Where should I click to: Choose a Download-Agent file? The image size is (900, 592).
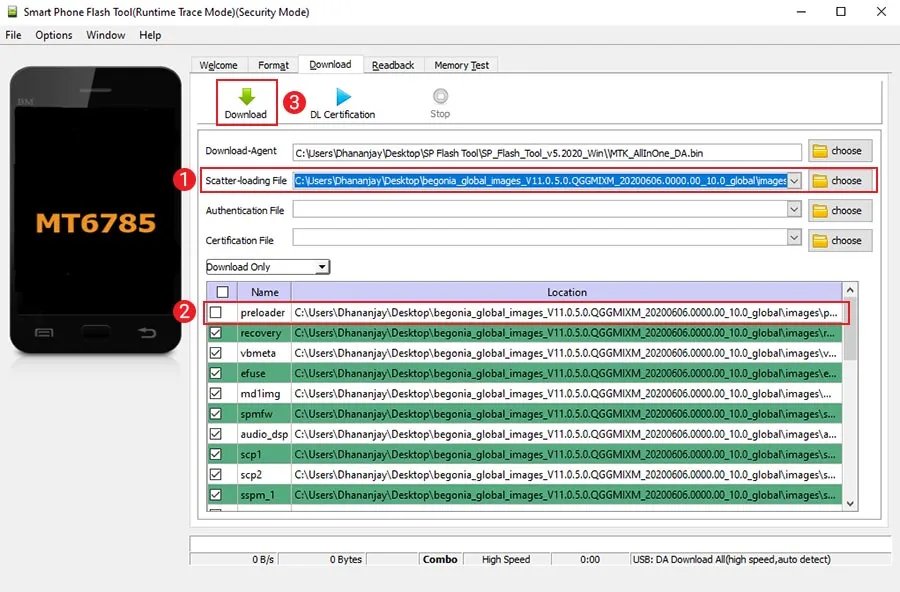coord(840,150)
